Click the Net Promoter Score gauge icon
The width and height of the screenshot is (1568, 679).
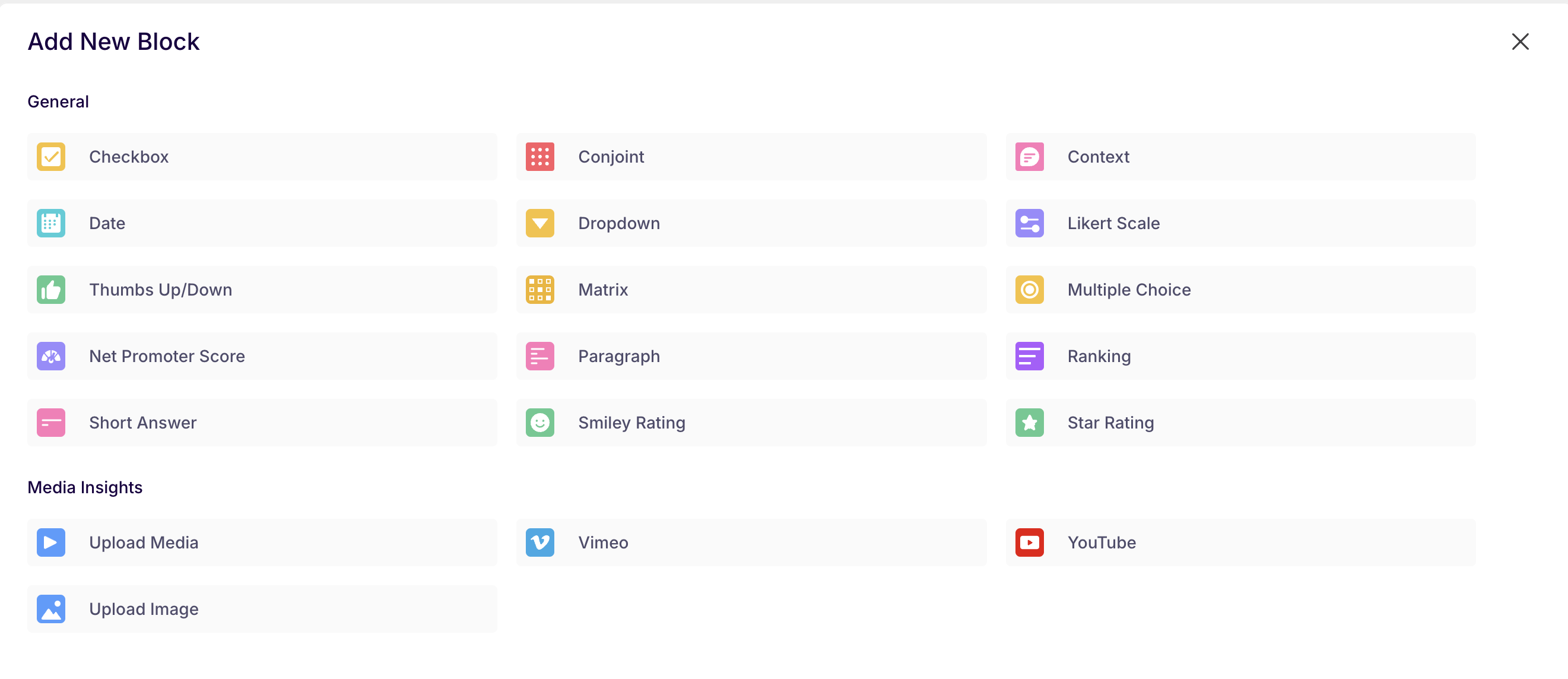pos(50,356)
